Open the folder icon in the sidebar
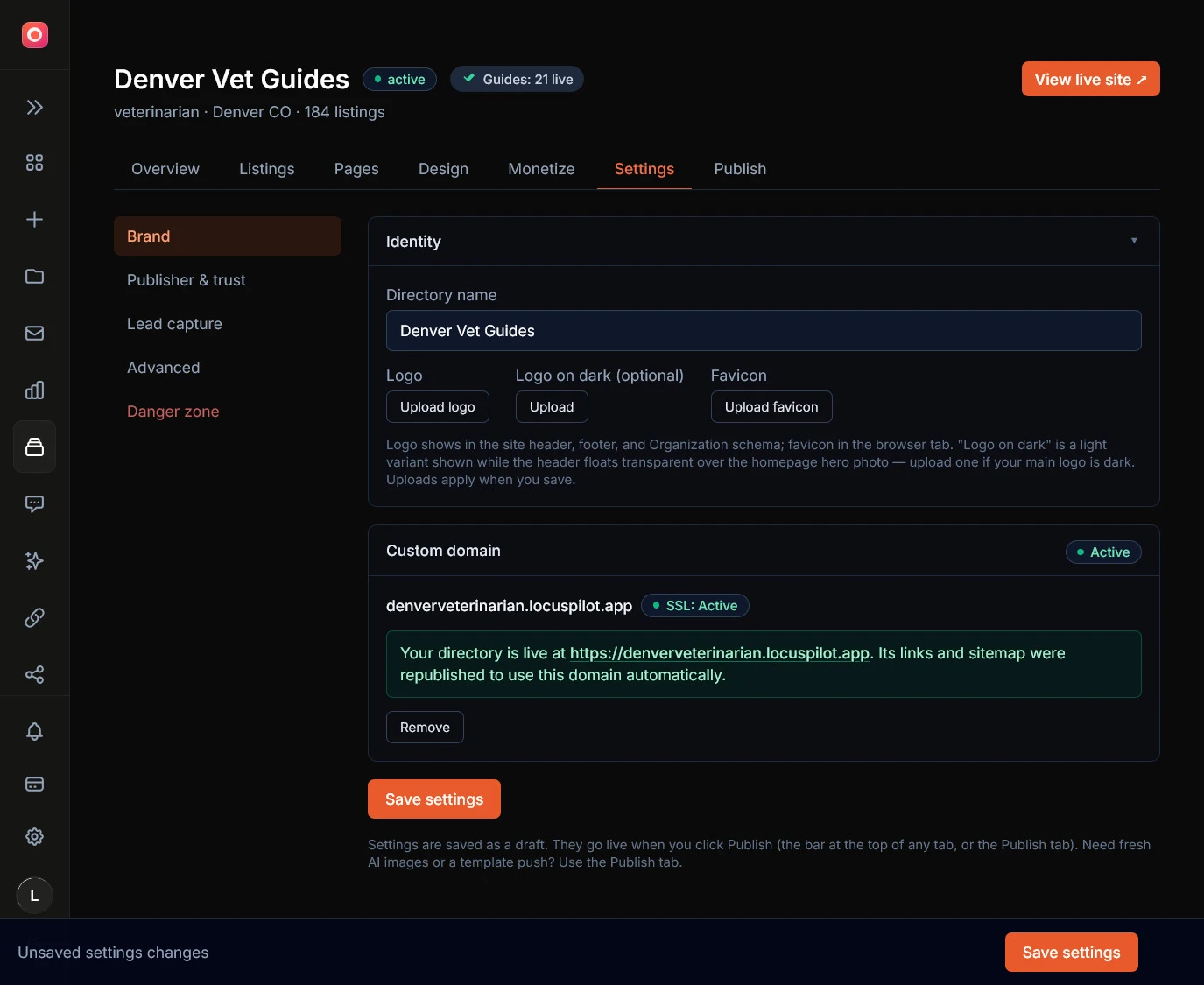This screenshot has width=1204, height=985. coord(35,277)
